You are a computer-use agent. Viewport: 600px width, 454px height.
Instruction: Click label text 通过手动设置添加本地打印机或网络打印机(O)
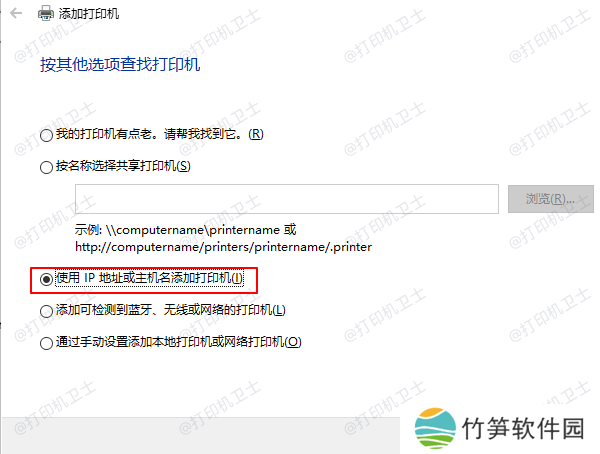click(x=179, y=342)
